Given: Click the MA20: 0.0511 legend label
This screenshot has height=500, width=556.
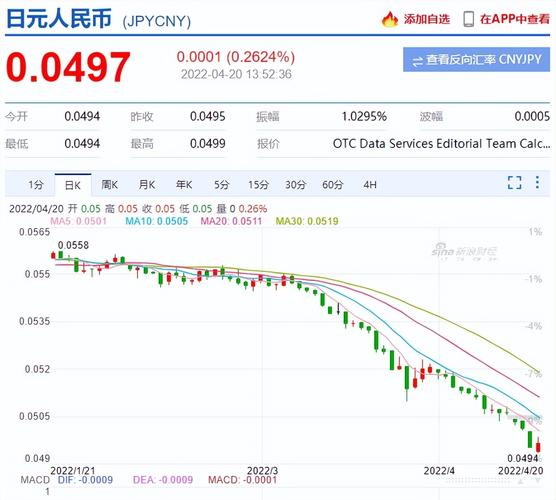Looking at the screenshot, I should point(231,221).
